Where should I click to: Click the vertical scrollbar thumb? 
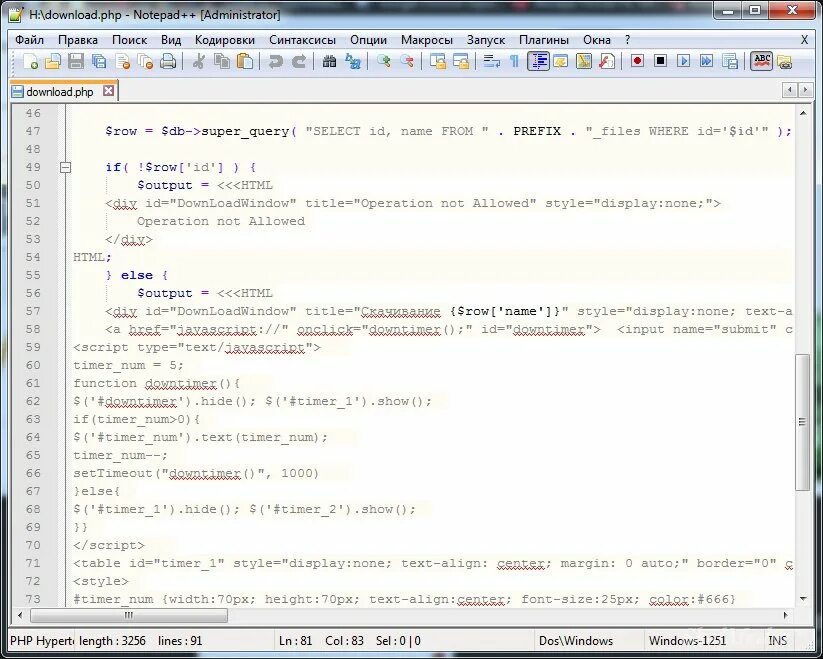click(x=803, y=422)
